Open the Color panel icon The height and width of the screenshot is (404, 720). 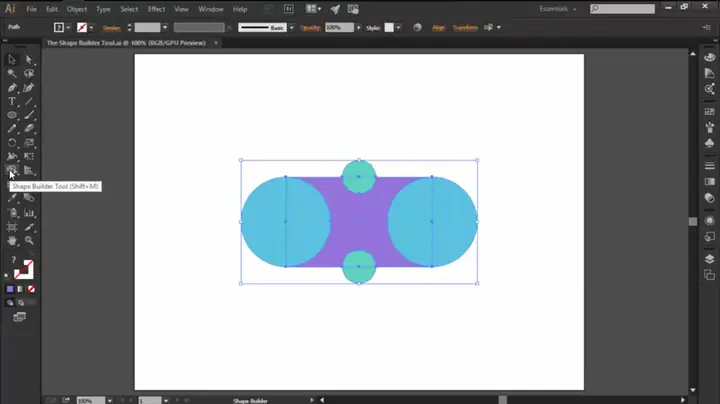click(709, 57)
